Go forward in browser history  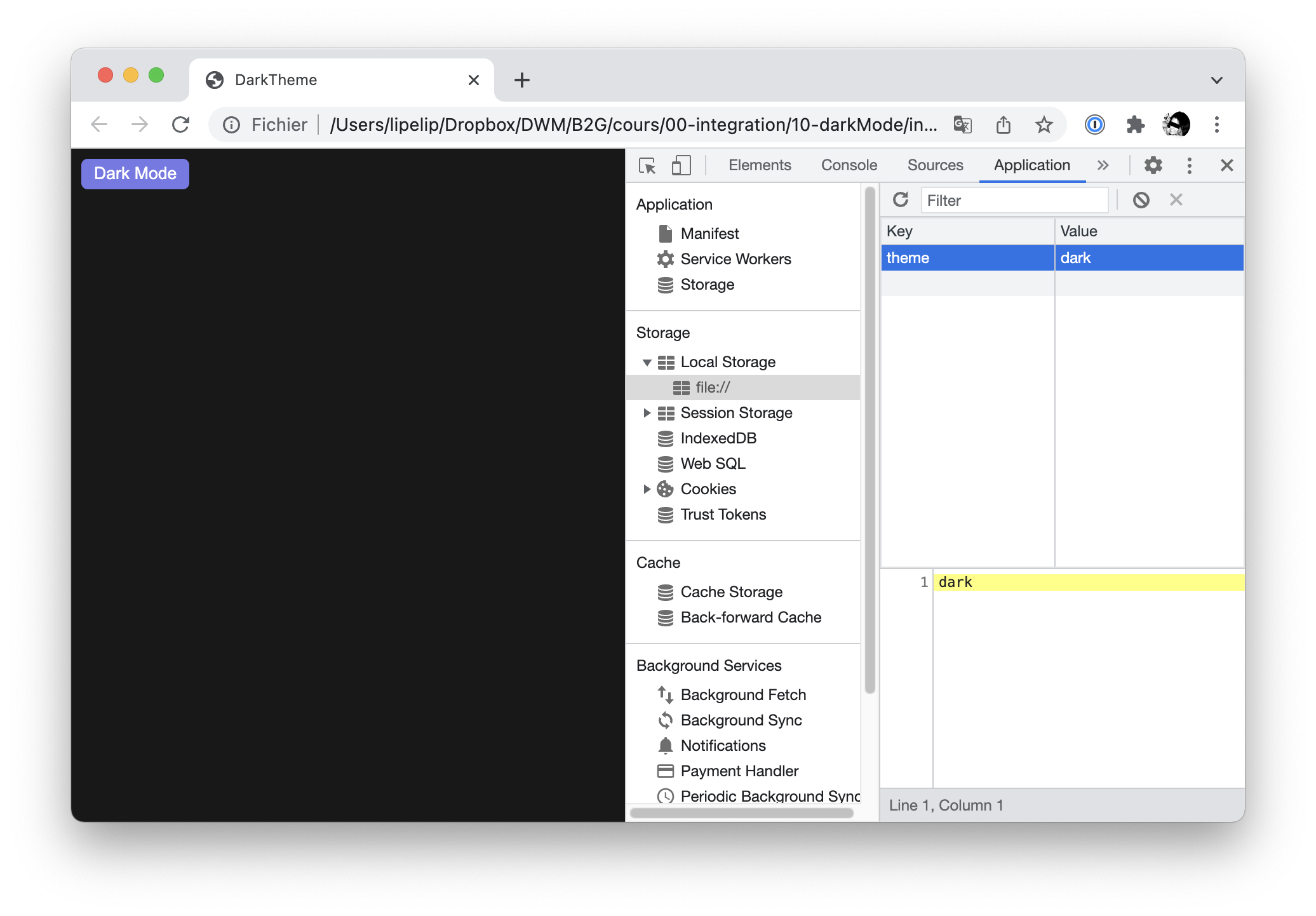140,125
